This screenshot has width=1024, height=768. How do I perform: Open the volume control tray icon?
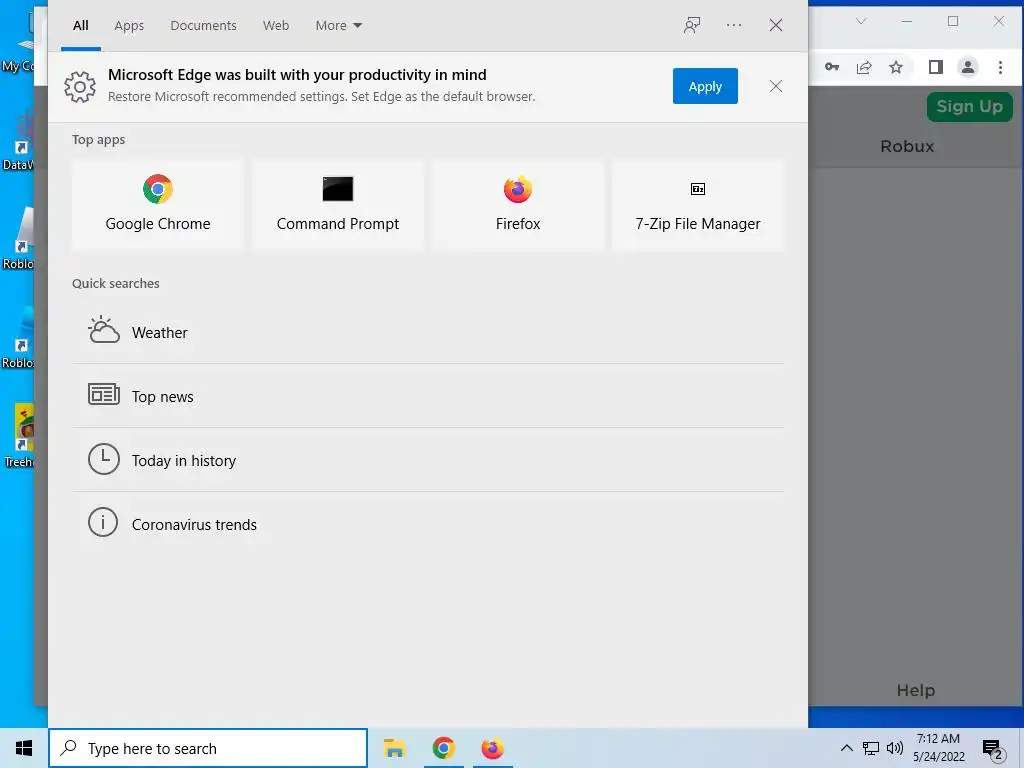[x=895, y=748]
